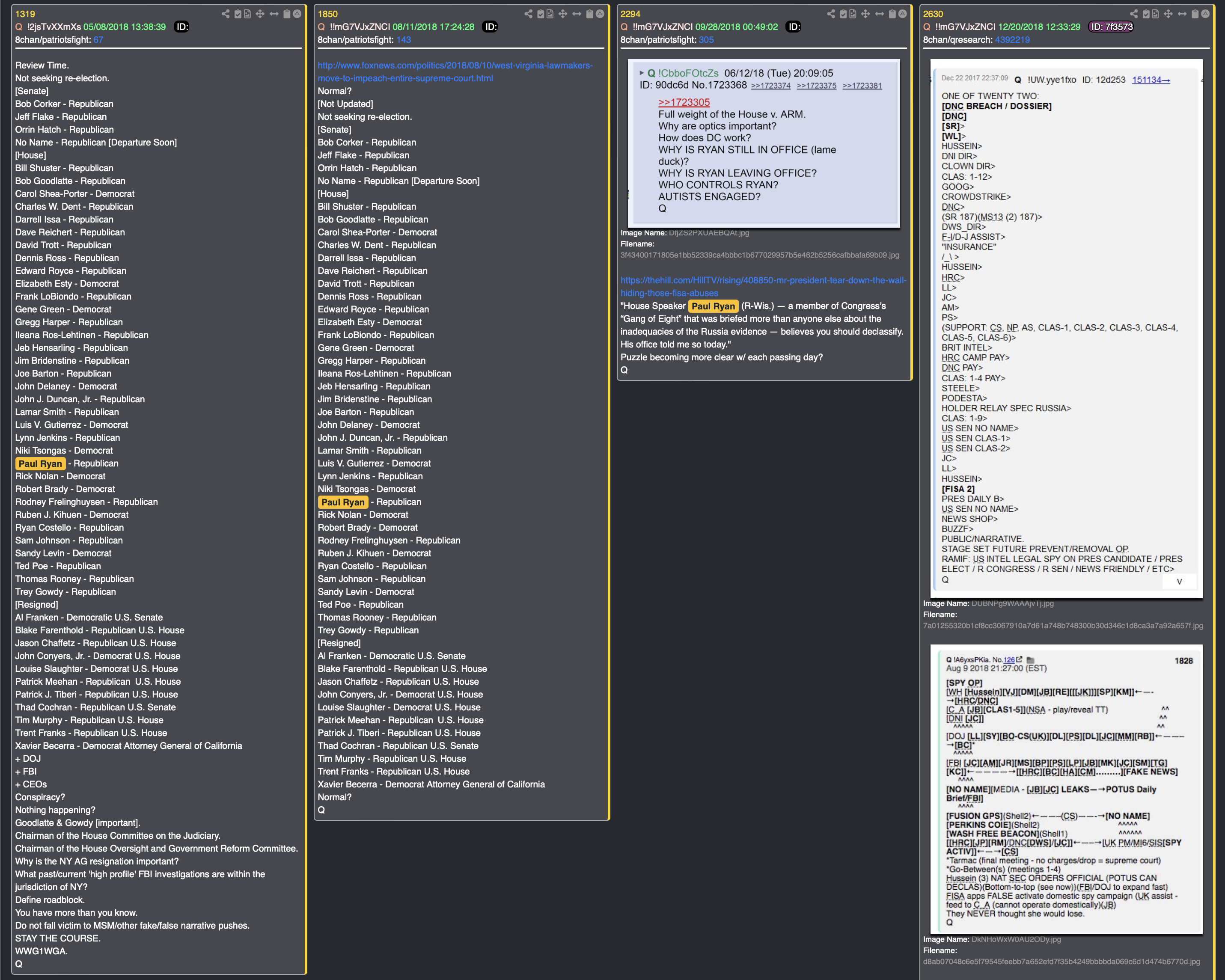Image resolution: width=1225 pixels, height=980 pixels.
Task: Collapse post 1319 with the circle-up arrow
Action: tap(297, 14)
